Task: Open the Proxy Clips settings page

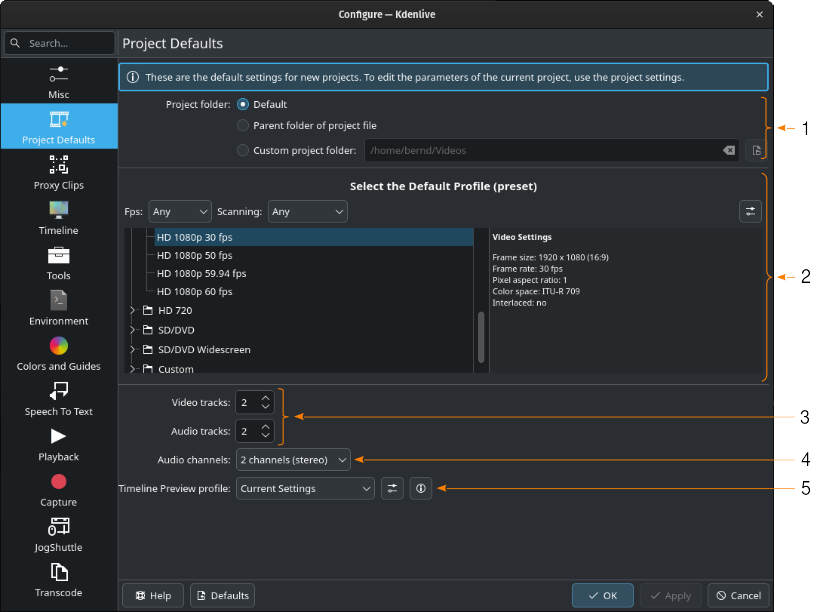Action: click(58, 172)
